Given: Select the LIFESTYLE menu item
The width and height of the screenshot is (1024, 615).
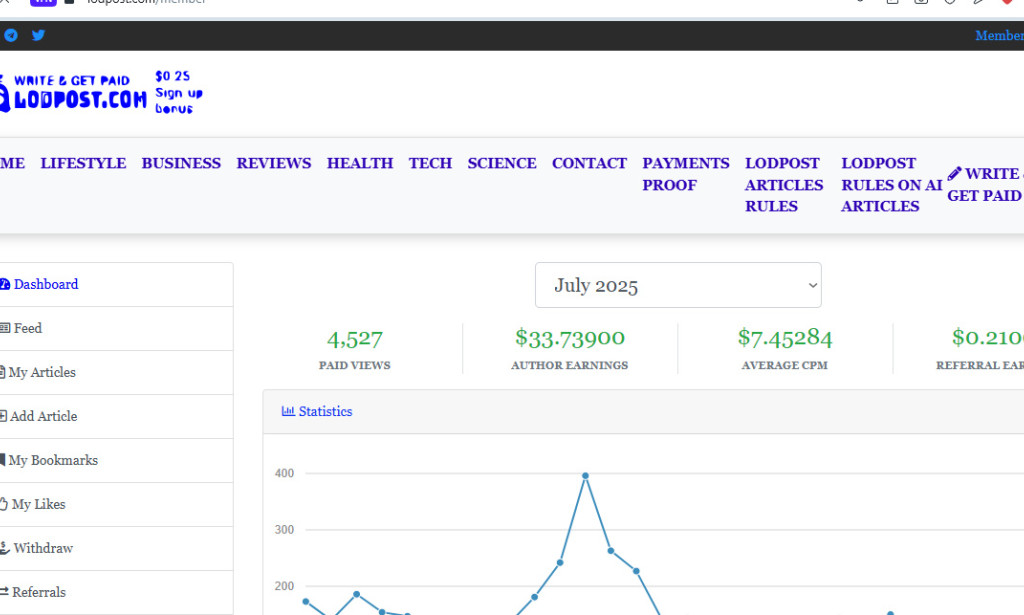Looking at the screenshot, I should pos(83,163).
